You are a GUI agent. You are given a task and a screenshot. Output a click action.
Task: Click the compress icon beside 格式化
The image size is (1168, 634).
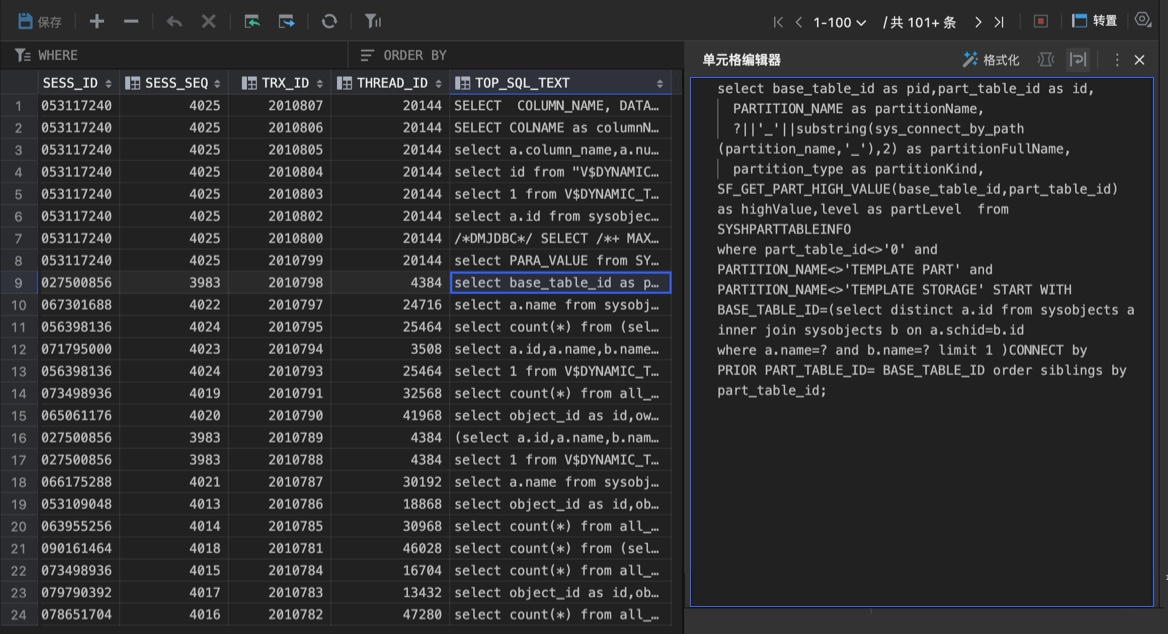pos(1046,60)
